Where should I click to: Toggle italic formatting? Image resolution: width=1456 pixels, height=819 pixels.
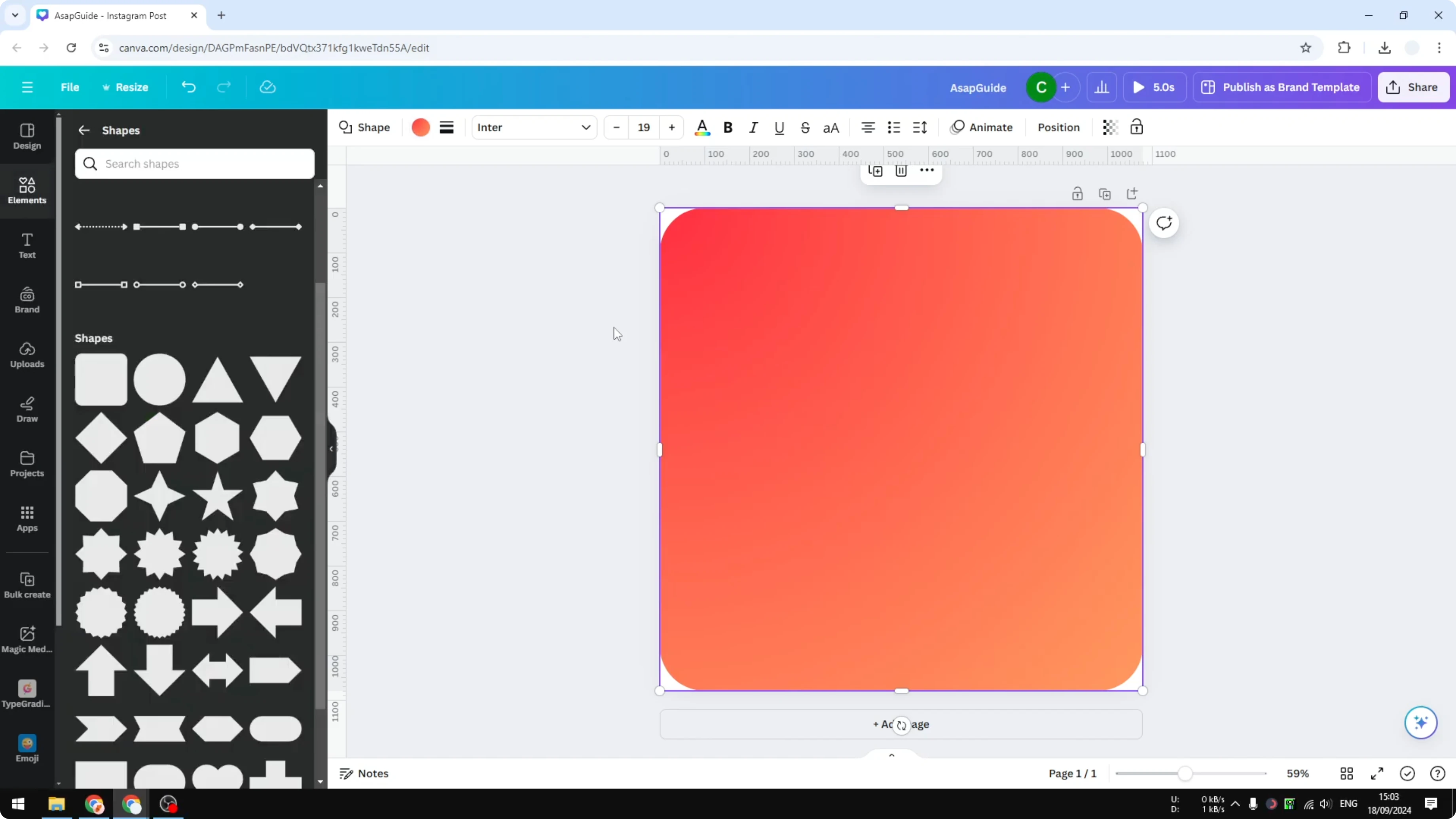(753, 127)
